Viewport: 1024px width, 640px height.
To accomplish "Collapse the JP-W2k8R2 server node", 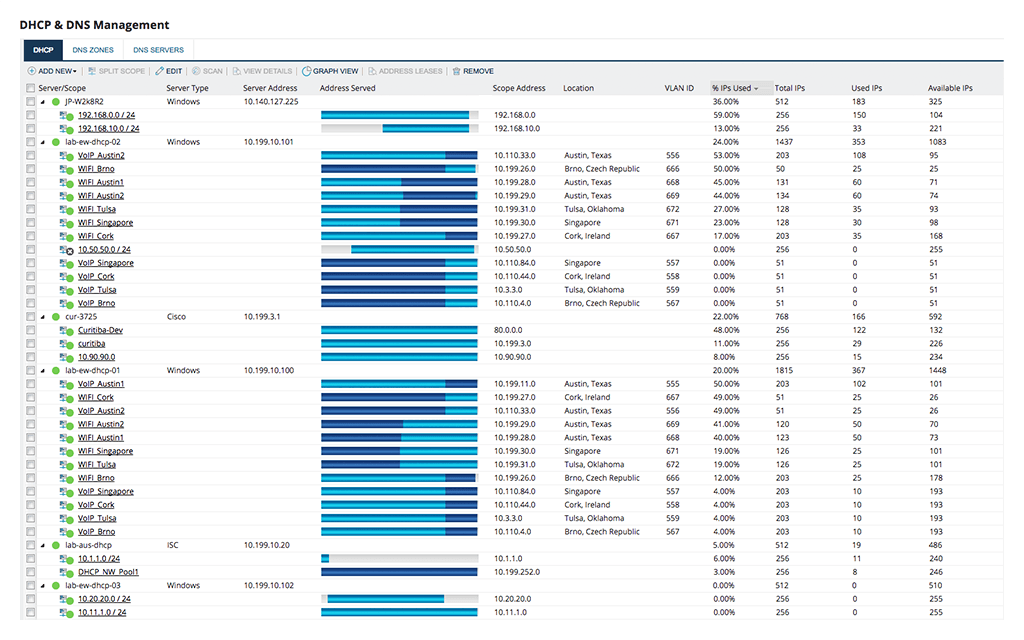I will (x=42, y=102).
